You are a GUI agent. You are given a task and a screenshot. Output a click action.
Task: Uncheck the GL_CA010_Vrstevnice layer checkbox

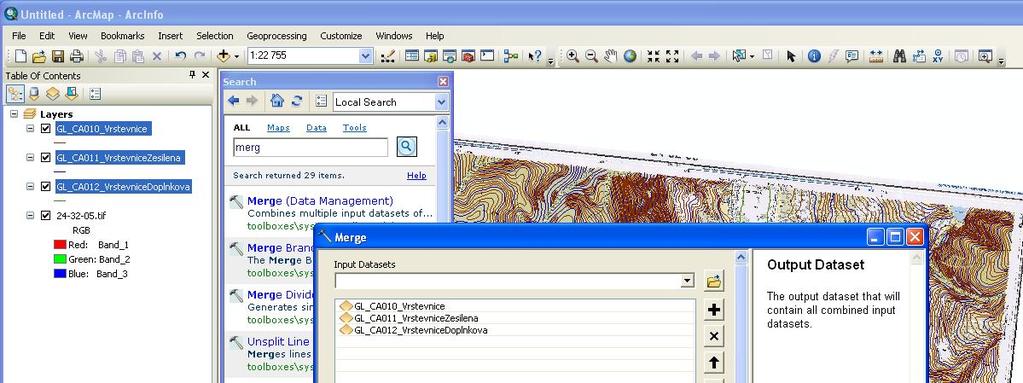point(46,129)
